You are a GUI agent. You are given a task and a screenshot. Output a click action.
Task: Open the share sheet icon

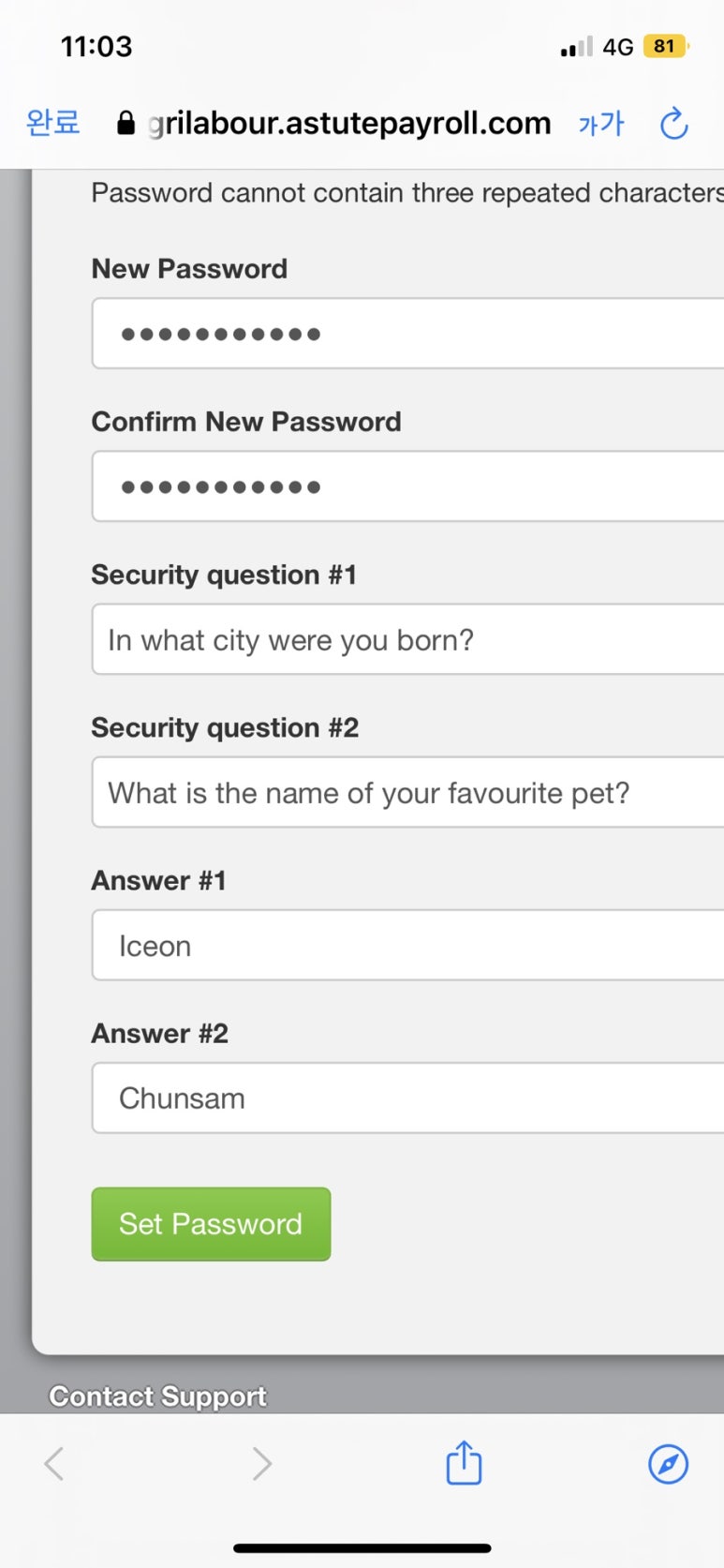click(x=464, y=1462)
